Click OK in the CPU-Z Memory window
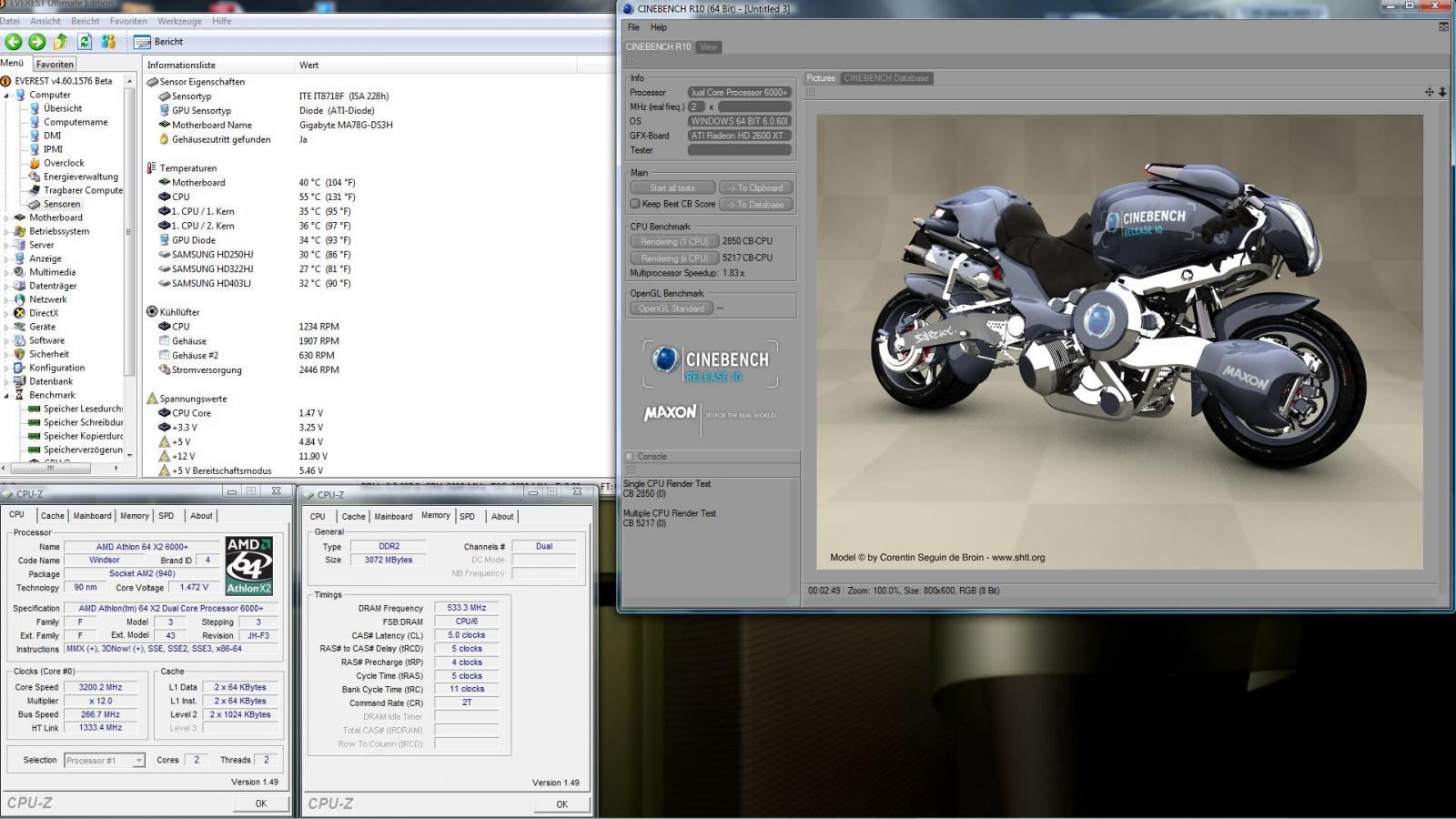This screenshot has width=1456, height=819. click(562, 804)
